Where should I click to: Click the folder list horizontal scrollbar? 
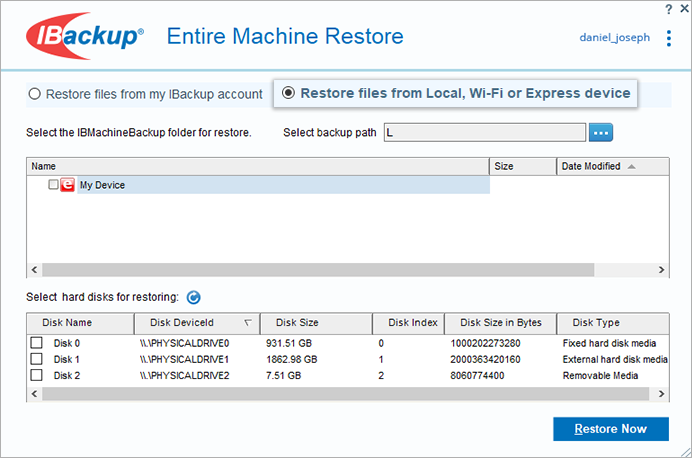[318, 270]
